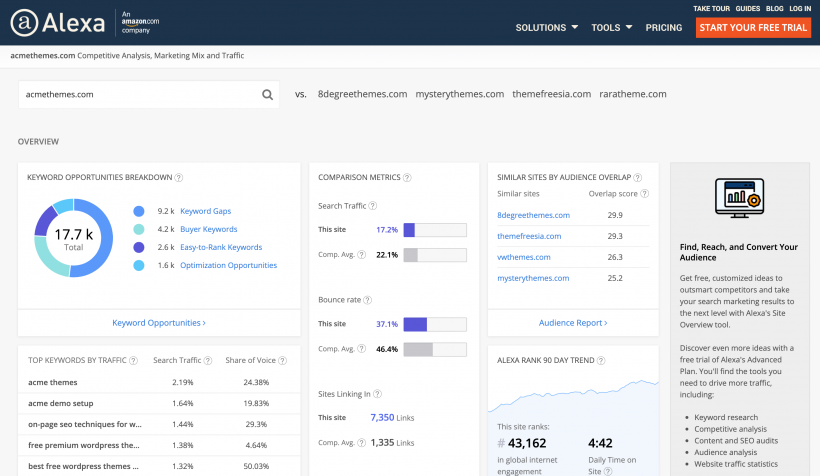Open help icon next to Comparison Metrics
The height and width of the screenshot is (476, 820).
[407, 178]
